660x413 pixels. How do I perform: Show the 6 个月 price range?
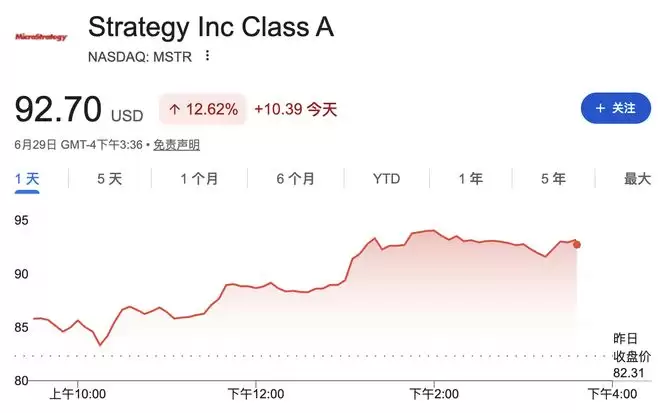295,179
